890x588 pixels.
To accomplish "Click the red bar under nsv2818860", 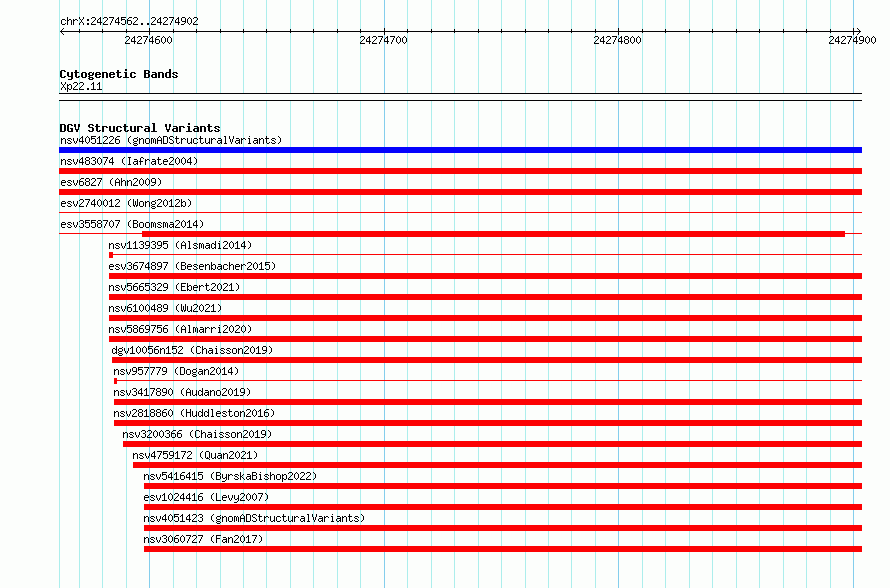I will tap(488, 423).
